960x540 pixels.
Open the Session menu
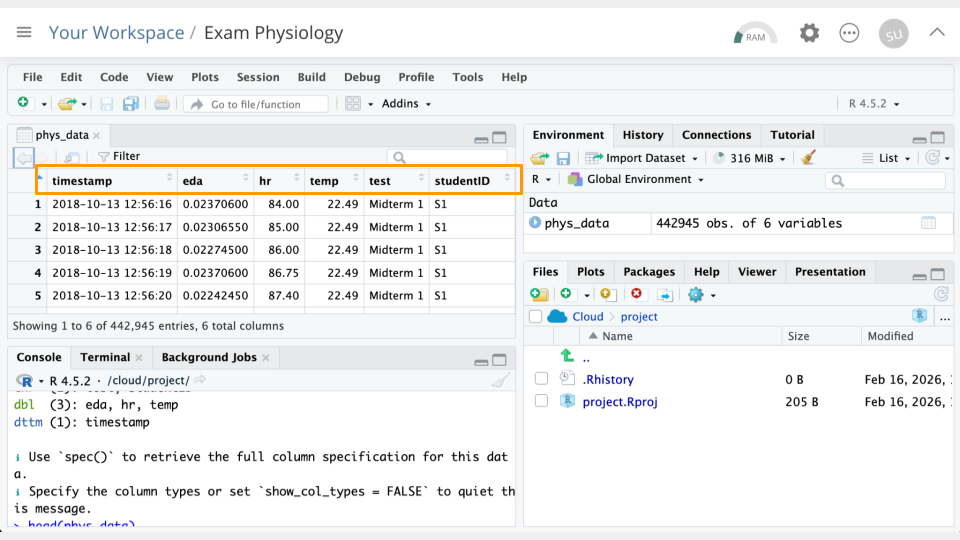[x=258, y=77]
